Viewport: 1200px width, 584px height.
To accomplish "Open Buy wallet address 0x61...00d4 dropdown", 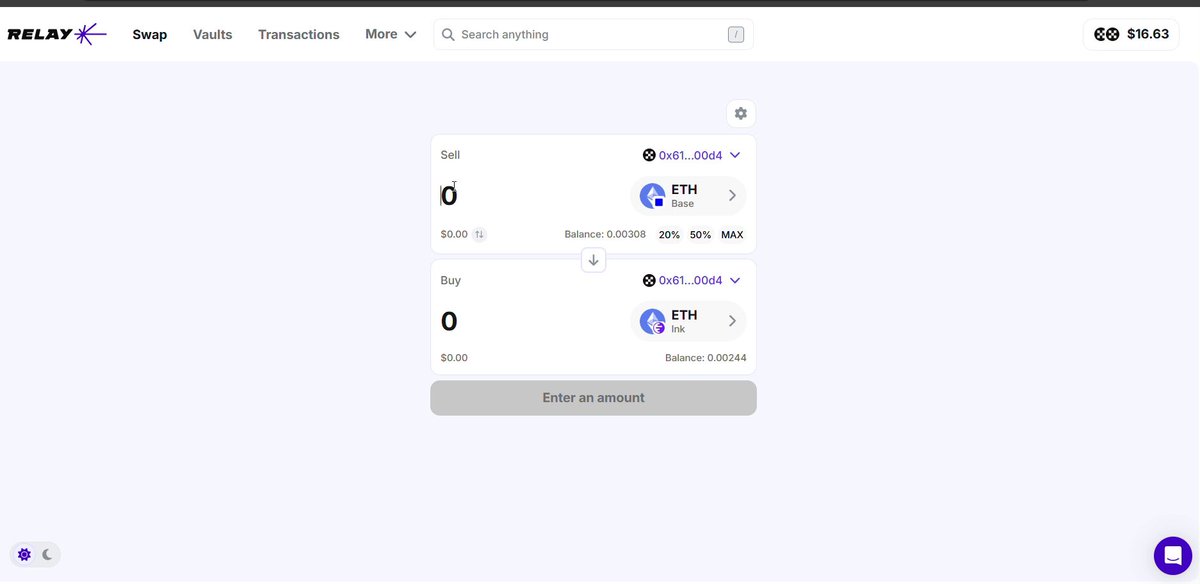I will (x=691, y=280).
